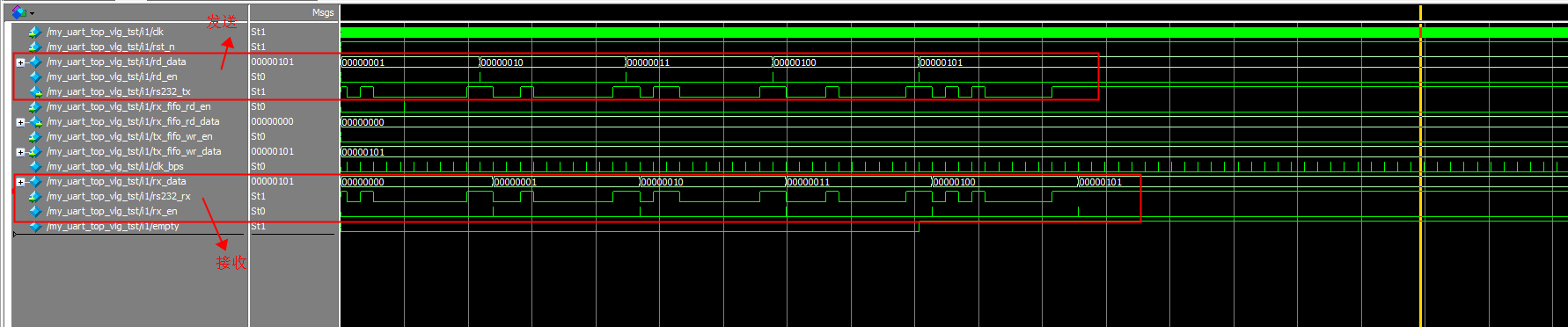
Task: Click the St0 value in rd_en row
Action: click(258, 76)
